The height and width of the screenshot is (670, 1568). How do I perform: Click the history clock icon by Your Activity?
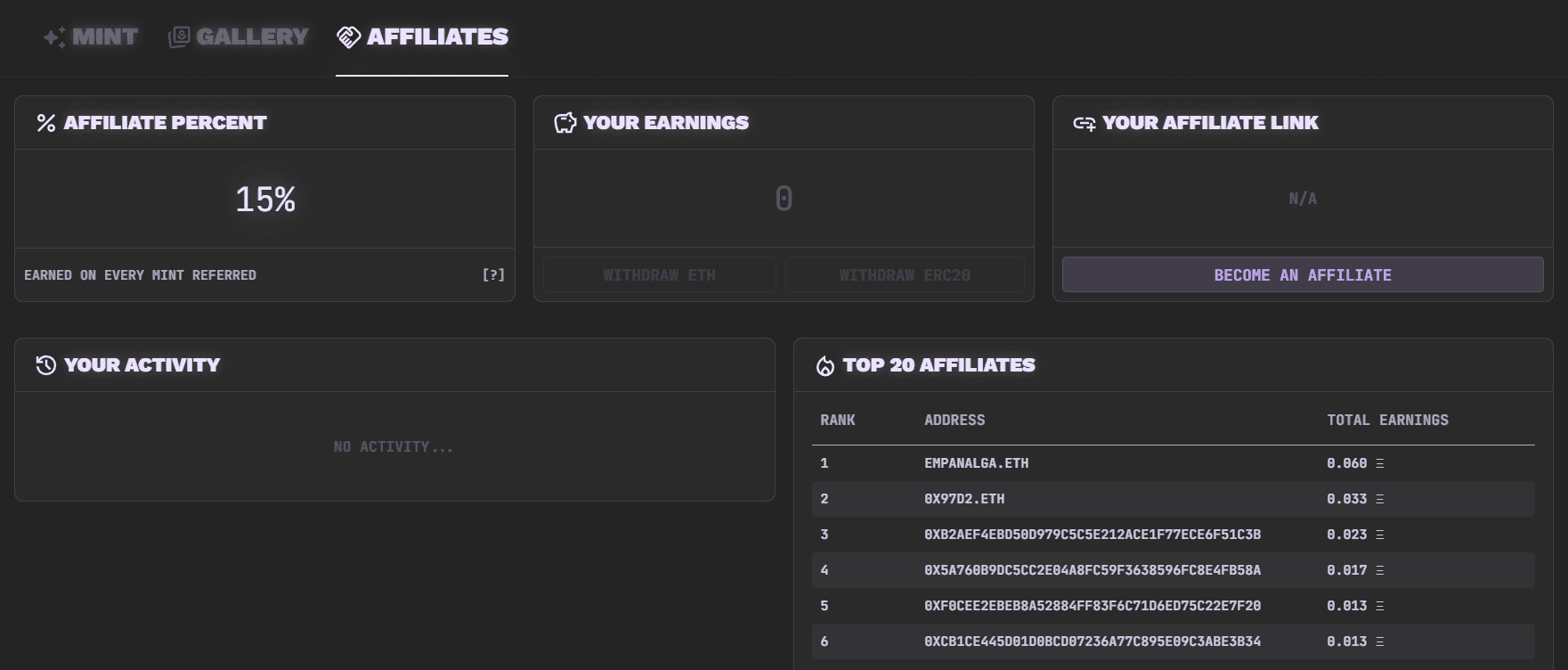(46, 365)
